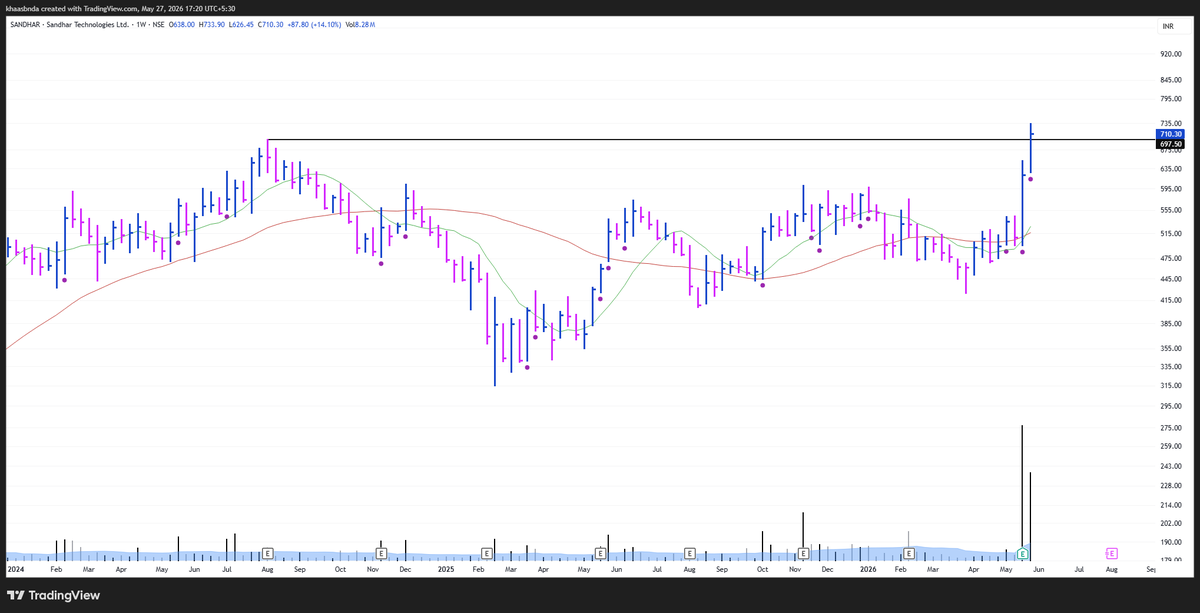
Task: Click the 2025 year label on time axis
Action: 446,569
